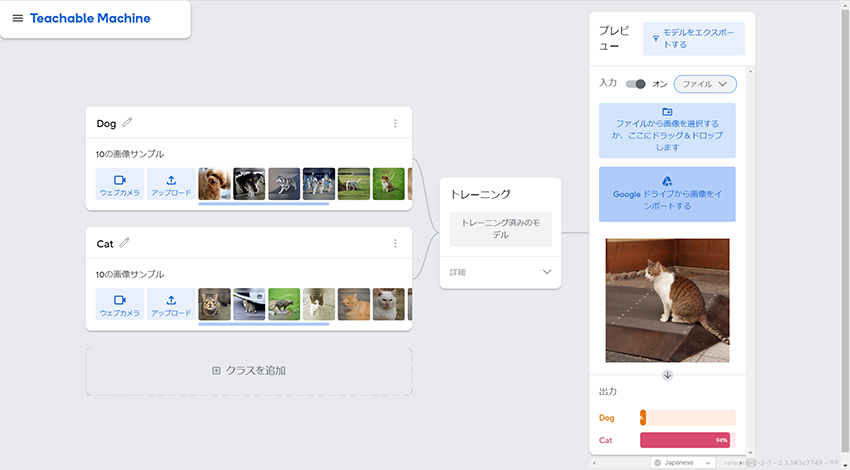The height and width of the screenshot is (470, 850).
Task: Click the upload button in Cat class
Action: click(x=171, y=304)
